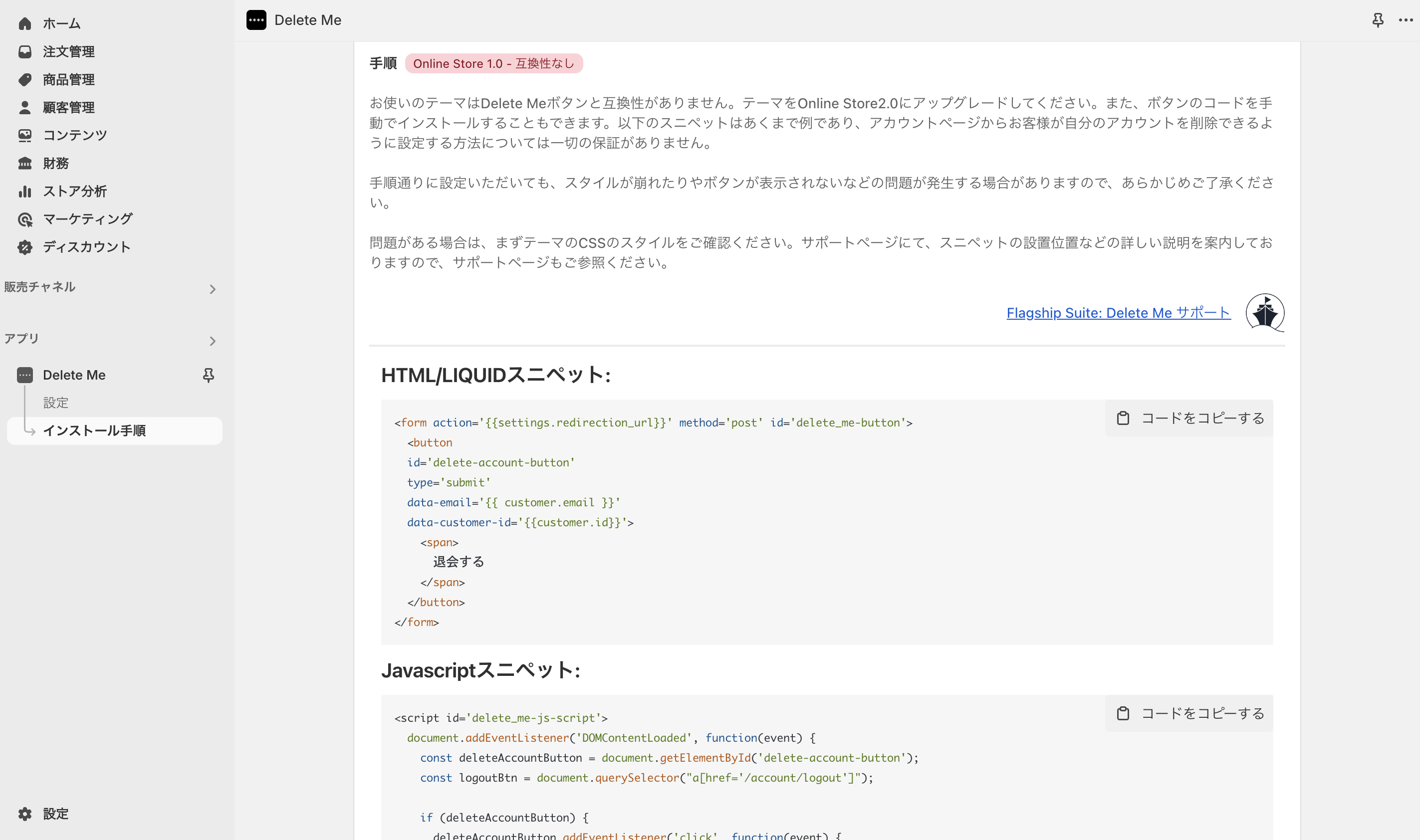
Task: Click clipboard icon of HTML/LIQUID copy button
Action: point(1123,418)
